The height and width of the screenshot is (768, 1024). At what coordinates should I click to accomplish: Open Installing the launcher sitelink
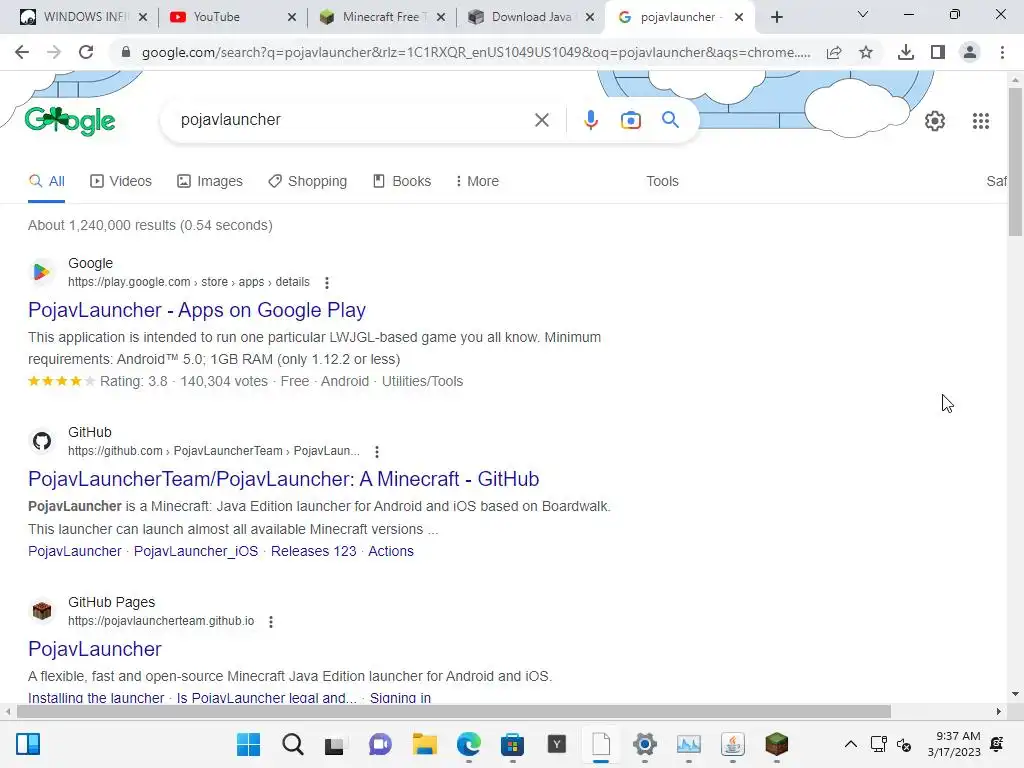point(96,697)
